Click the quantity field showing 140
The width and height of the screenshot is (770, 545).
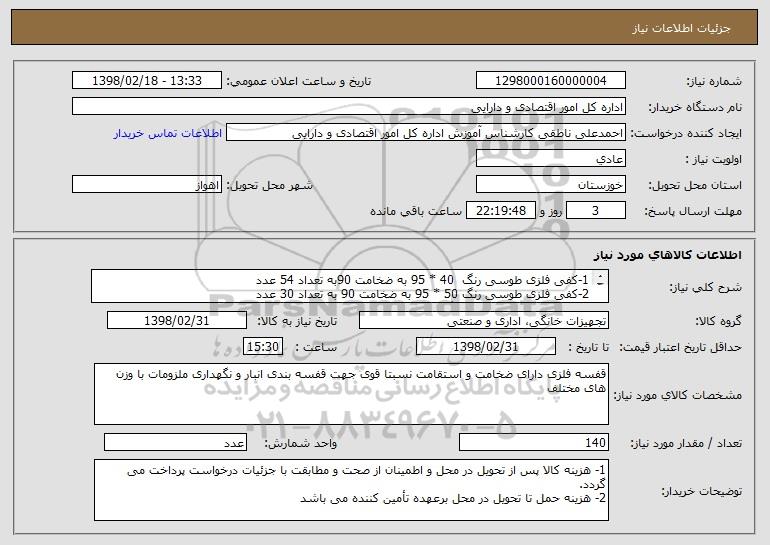(534, 442)
